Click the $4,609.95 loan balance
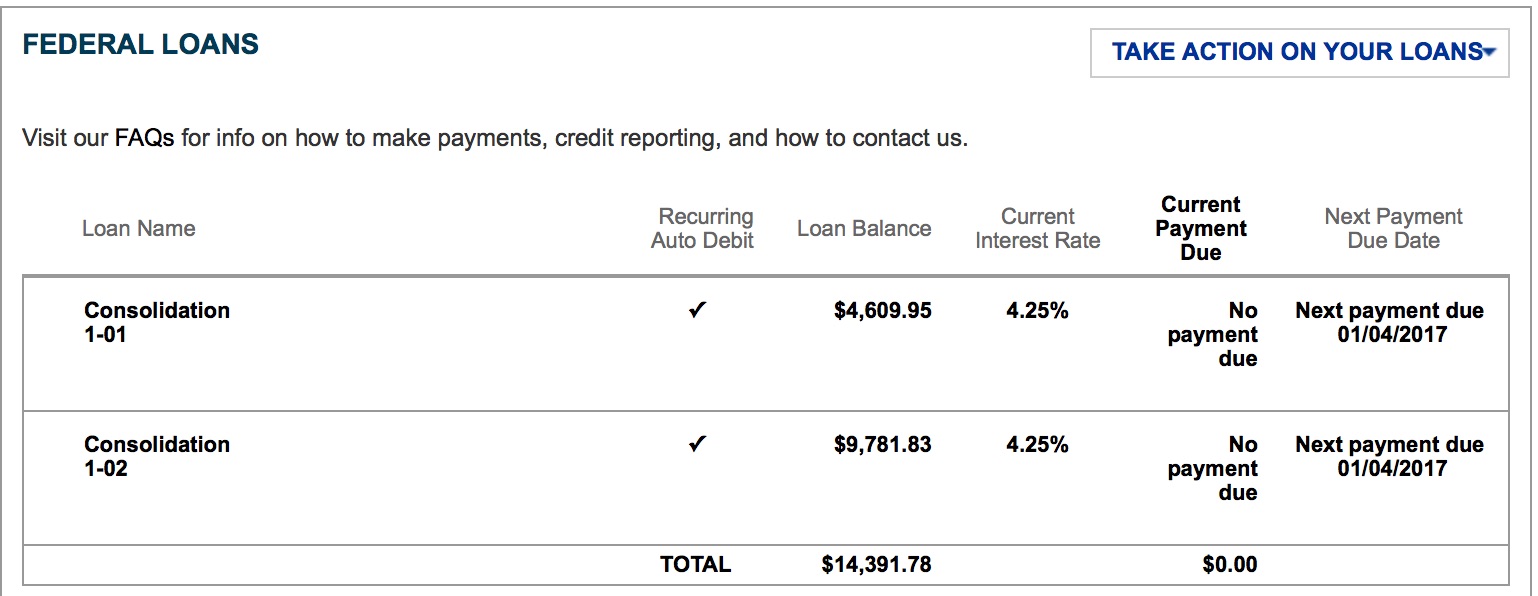1538x596 pixels. coord(883,311)
